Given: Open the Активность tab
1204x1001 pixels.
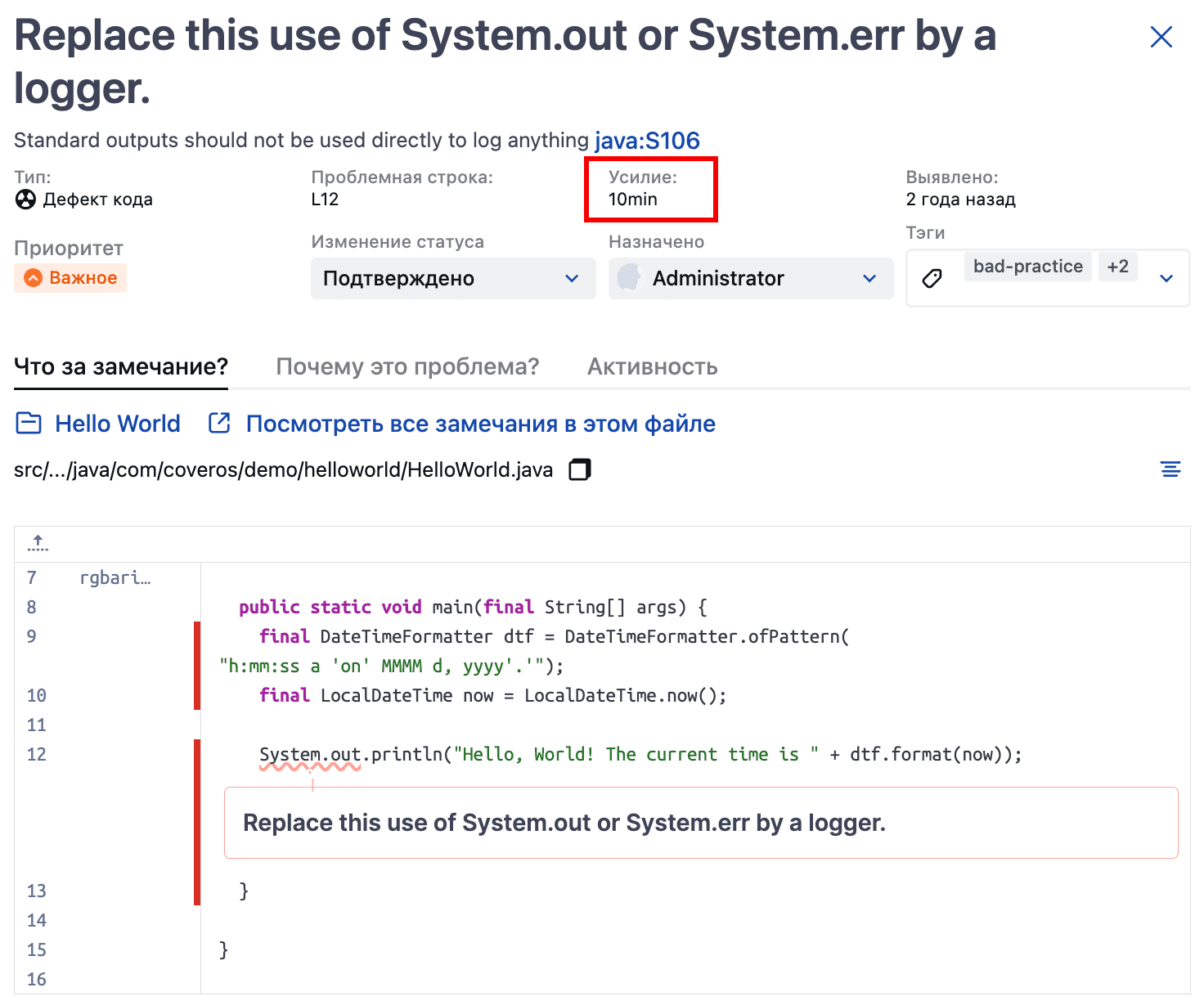Looking at the screenshot, I should pyautogui.click(x=652, y=366).
